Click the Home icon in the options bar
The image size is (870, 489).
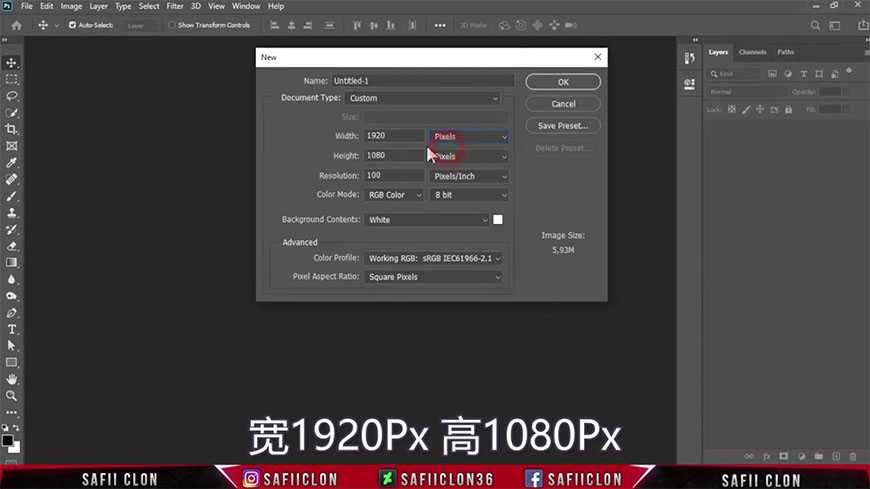16,25
